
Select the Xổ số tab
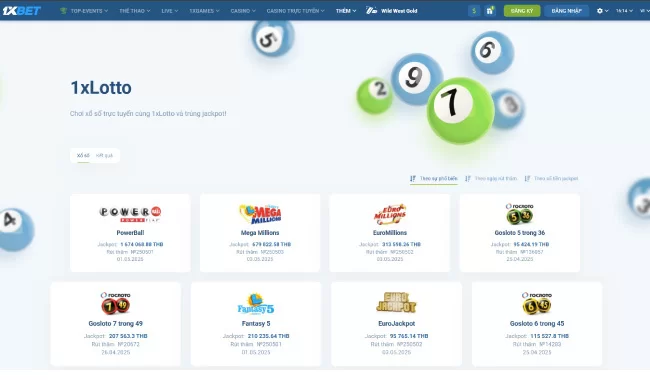point(83,155)
